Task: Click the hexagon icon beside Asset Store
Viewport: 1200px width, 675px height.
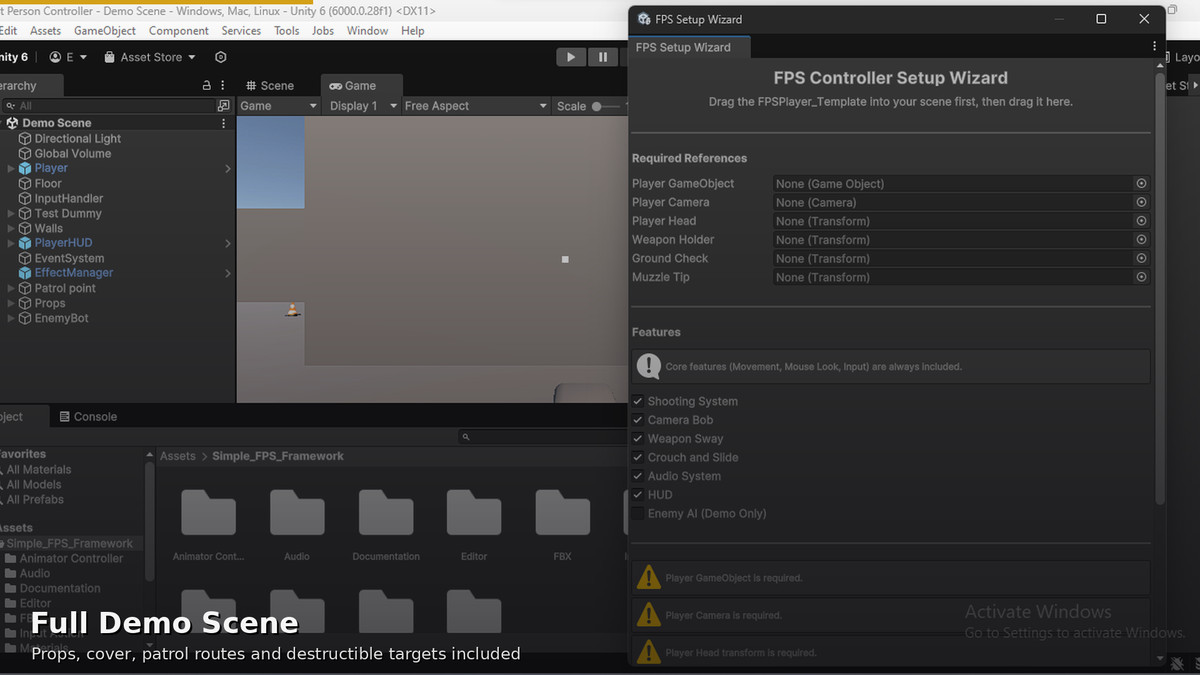Action: pos(221,57)
